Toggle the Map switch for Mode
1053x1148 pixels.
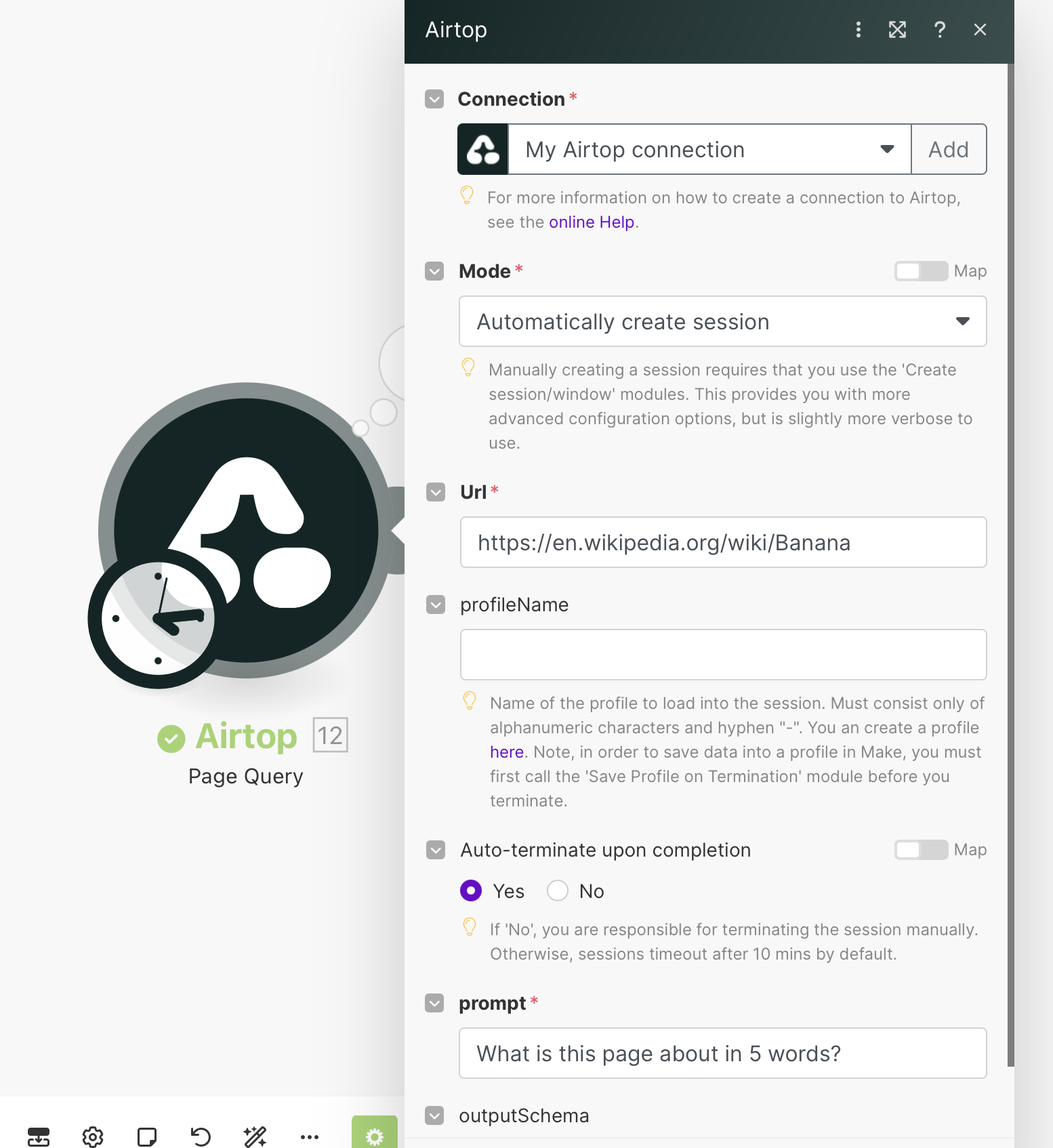click(x=921, y=271)
